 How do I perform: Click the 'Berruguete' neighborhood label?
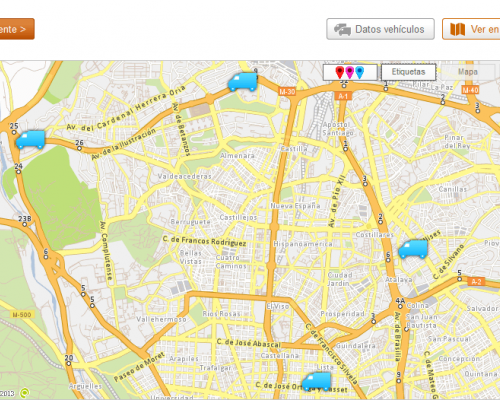click(190, 222)
